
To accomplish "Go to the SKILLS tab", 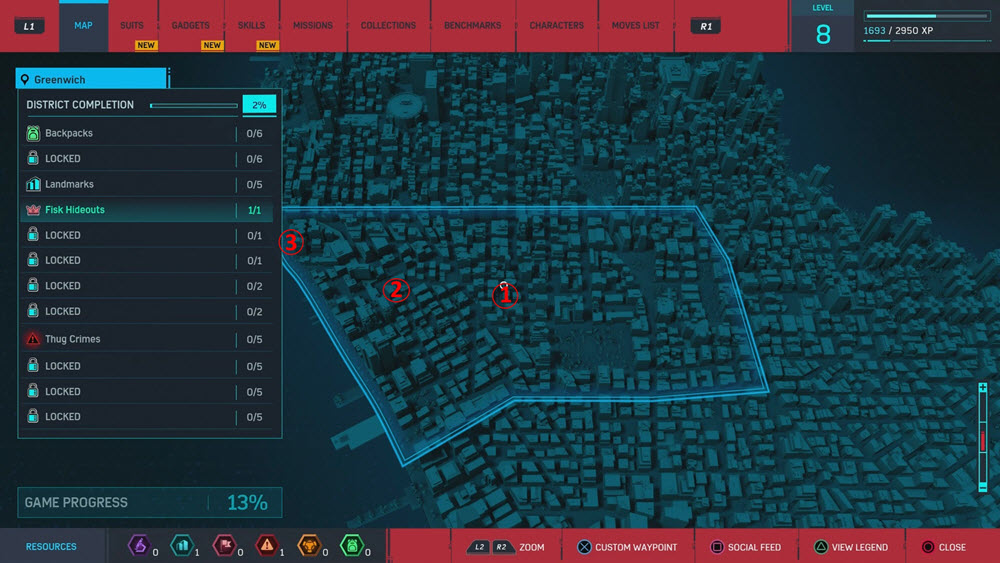I will tap(251, 26).
